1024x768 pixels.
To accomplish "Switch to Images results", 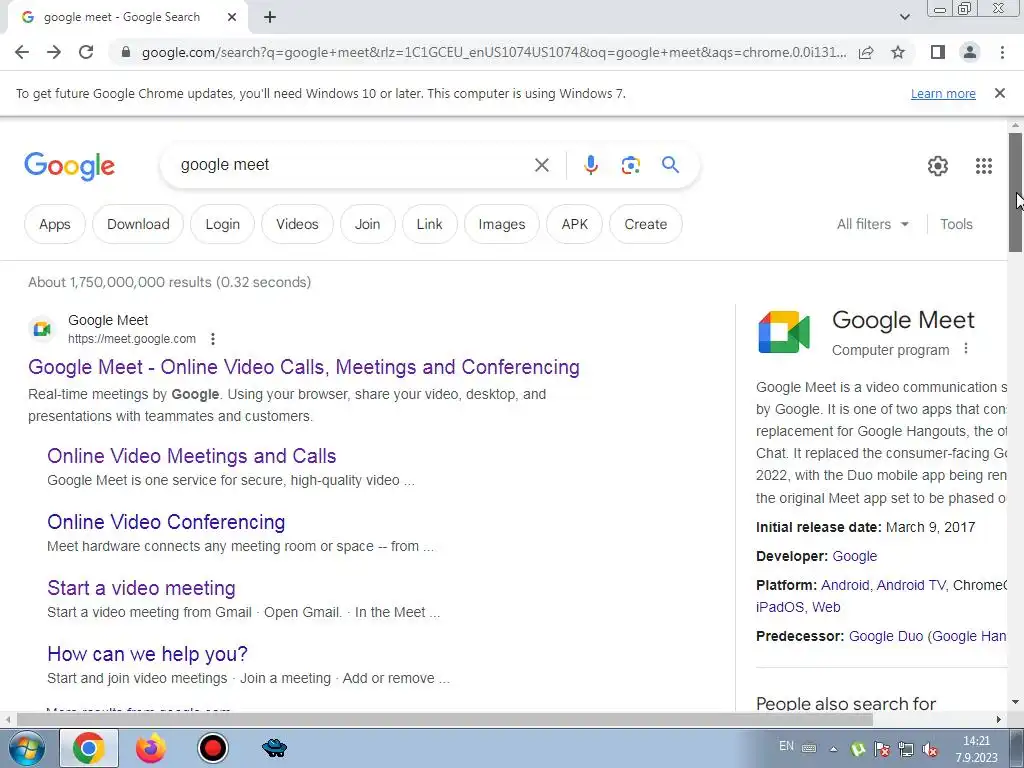I will (x=502, y=224).
